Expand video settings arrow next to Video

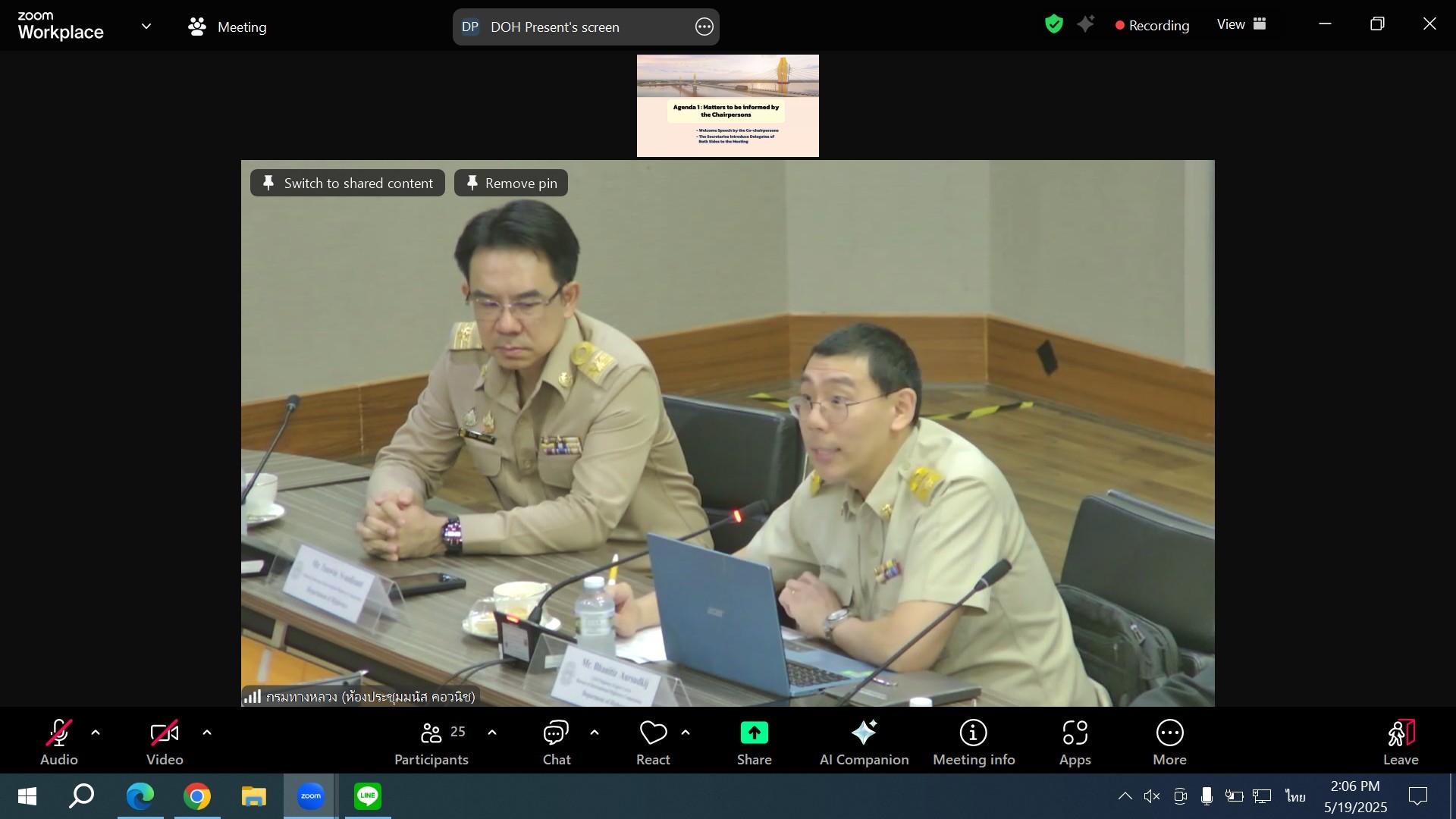point(207,733)
